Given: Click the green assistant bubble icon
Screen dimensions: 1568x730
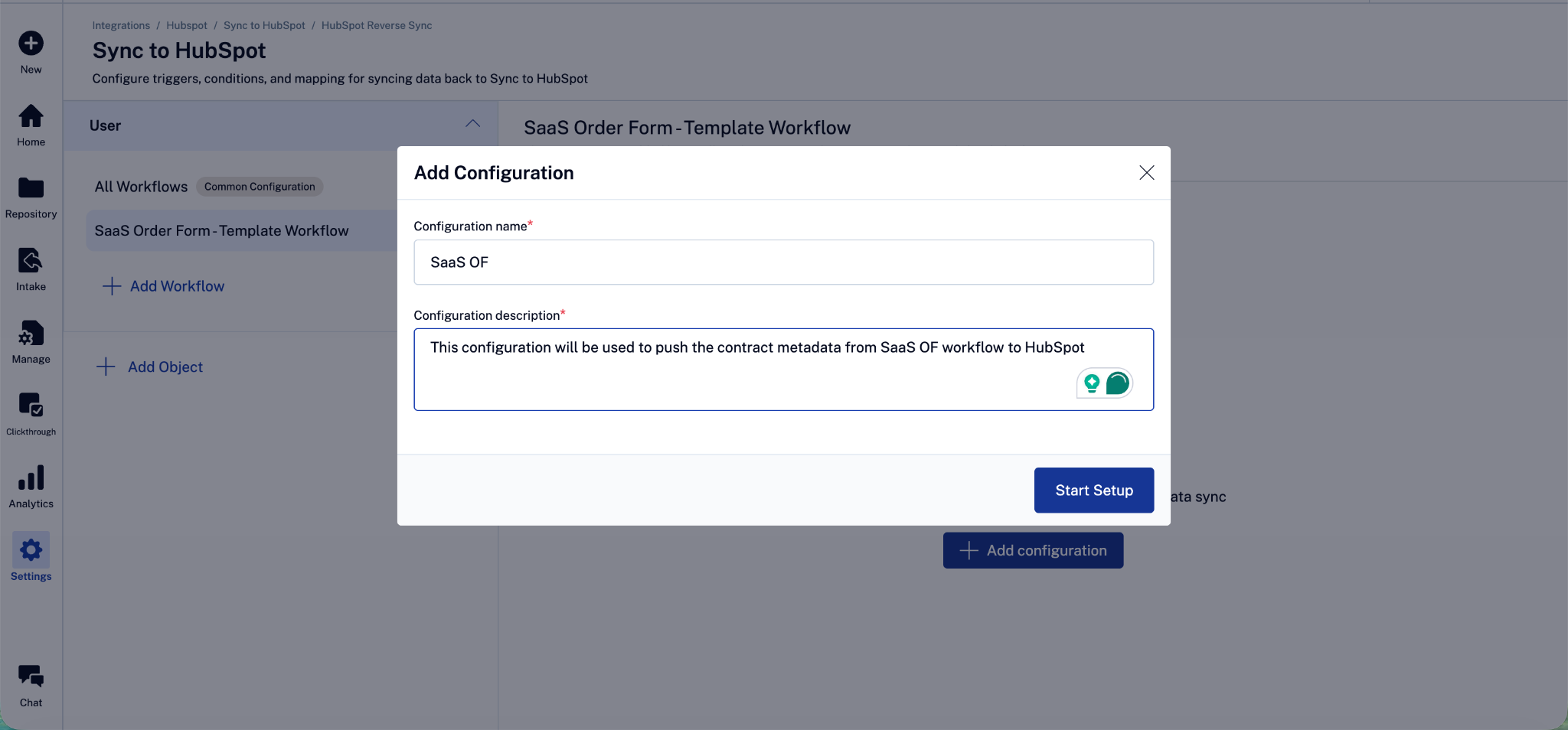Looking at the screenshot, I should pyautogui.click(x=1118, y=383).
